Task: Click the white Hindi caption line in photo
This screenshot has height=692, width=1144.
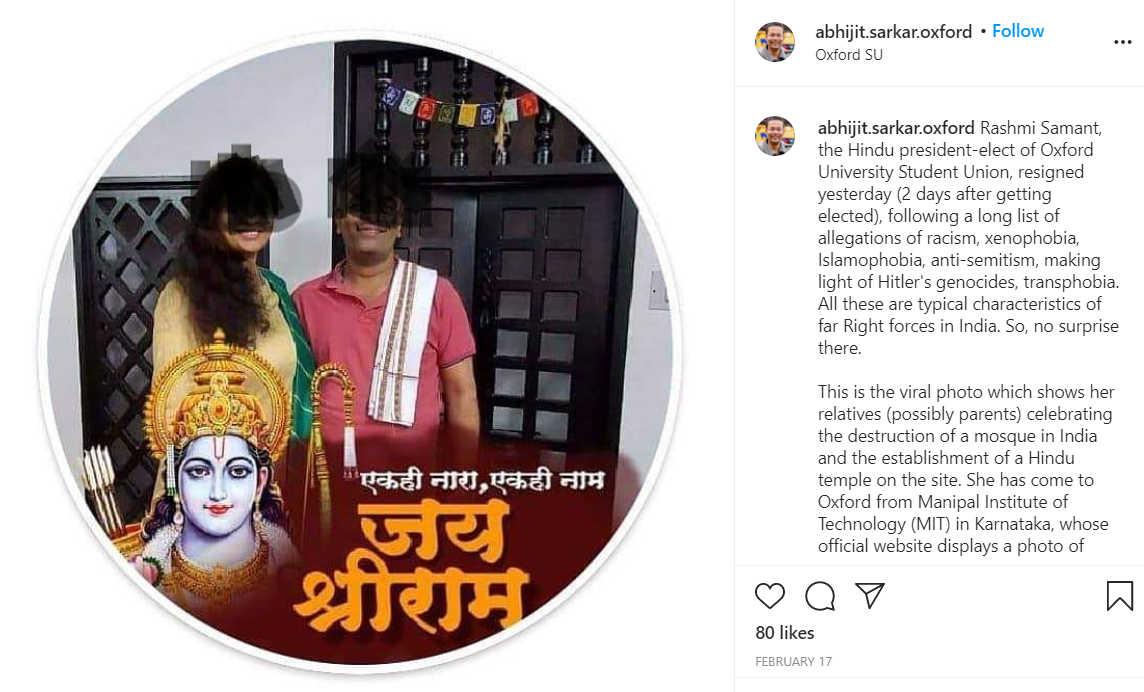Action: click(x=482, y=481)
